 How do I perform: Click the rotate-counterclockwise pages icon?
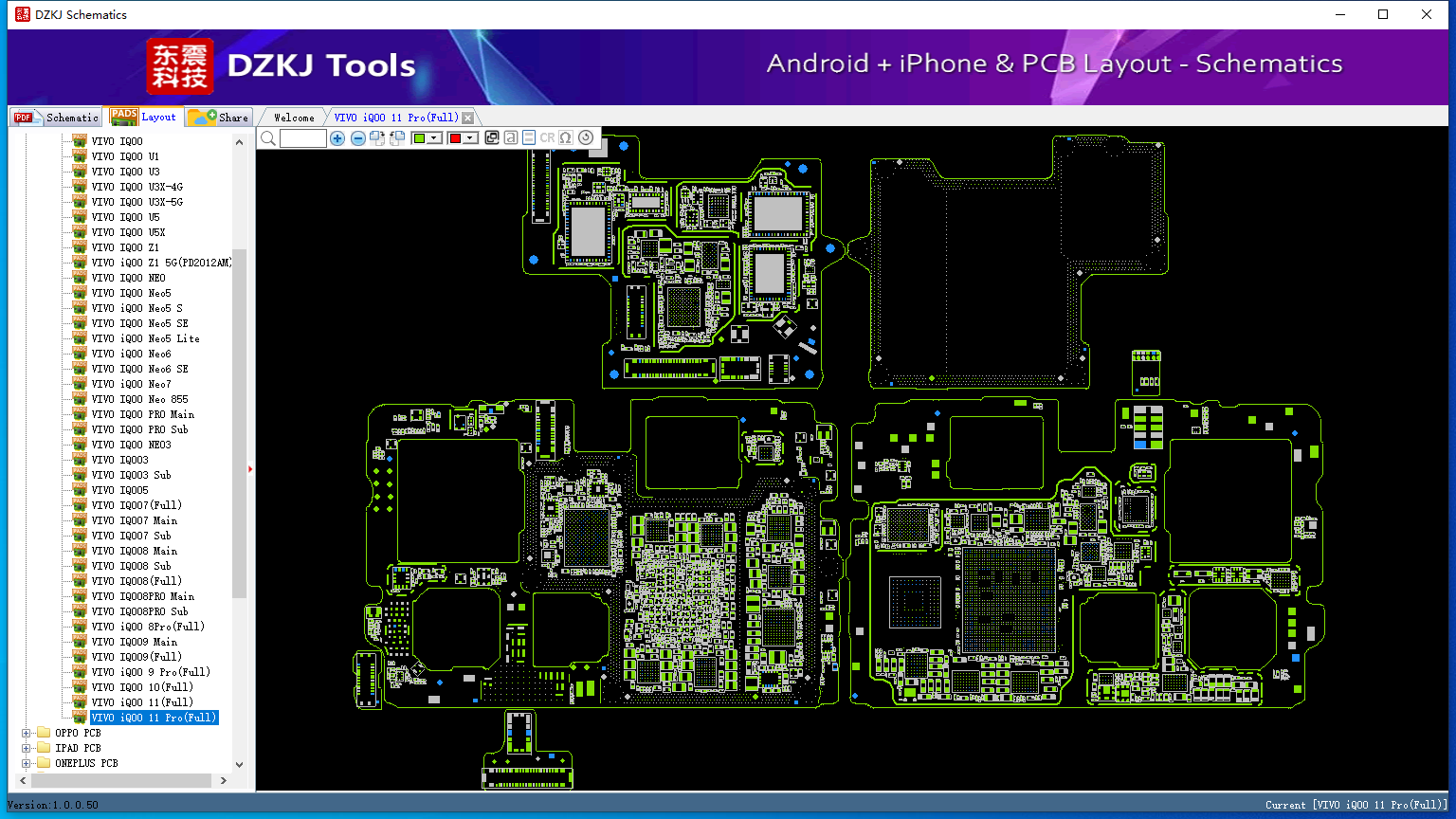point(397,138)
